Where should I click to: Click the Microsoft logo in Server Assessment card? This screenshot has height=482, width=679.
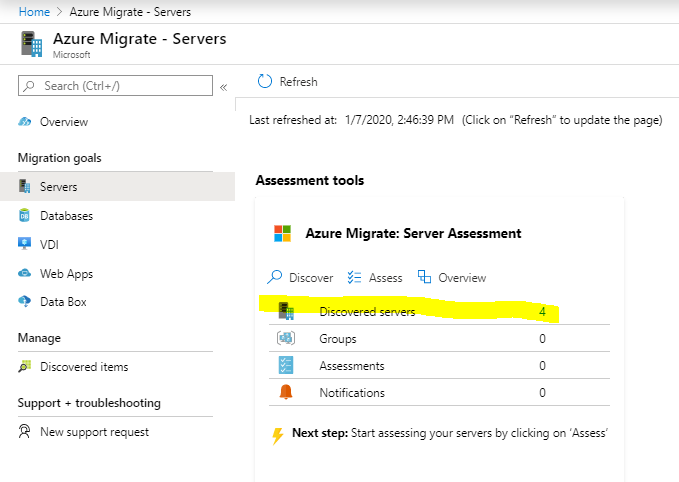point(282,233)
